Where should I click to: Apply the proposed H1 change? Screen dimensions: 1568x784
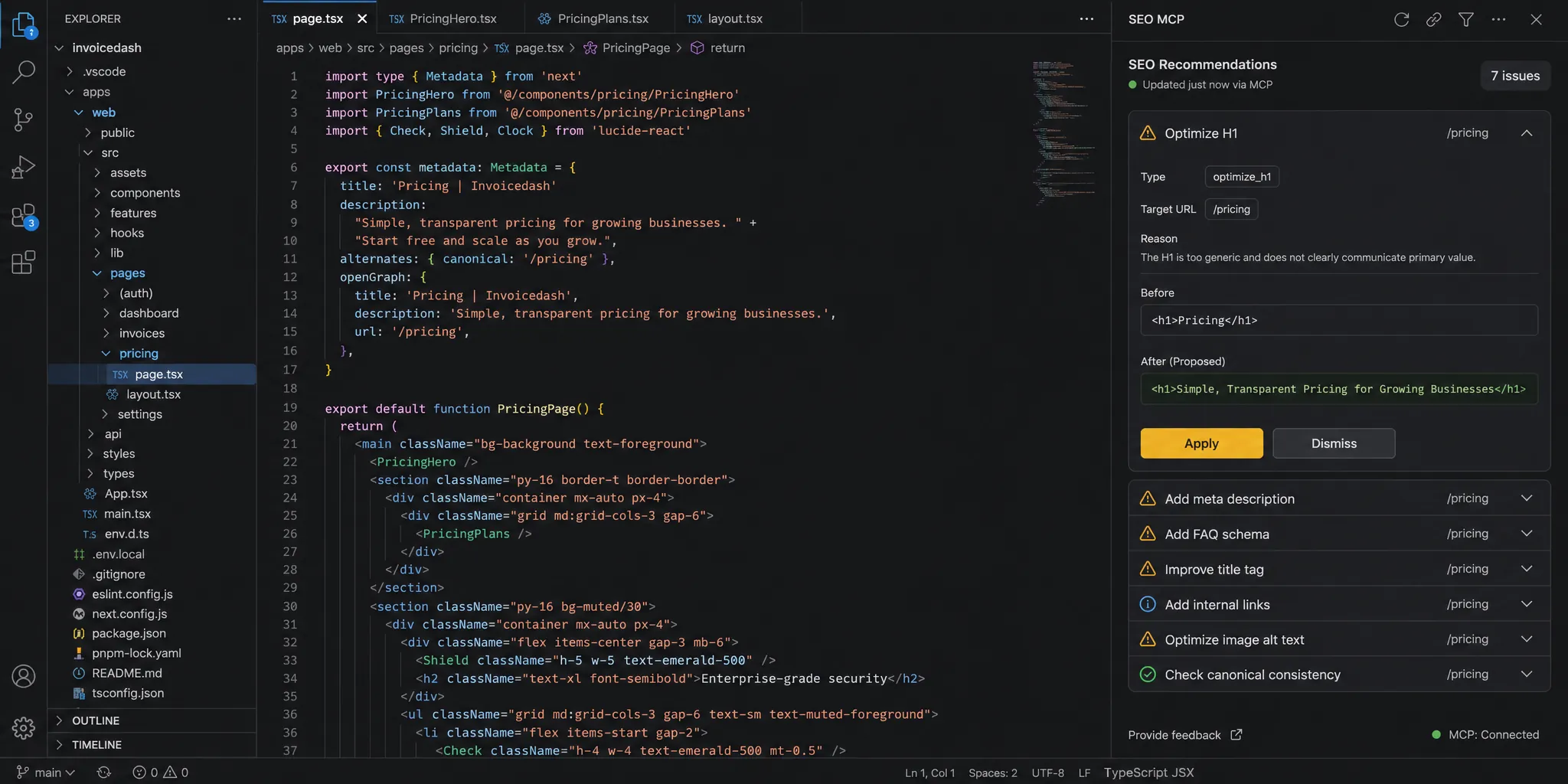1201,443
